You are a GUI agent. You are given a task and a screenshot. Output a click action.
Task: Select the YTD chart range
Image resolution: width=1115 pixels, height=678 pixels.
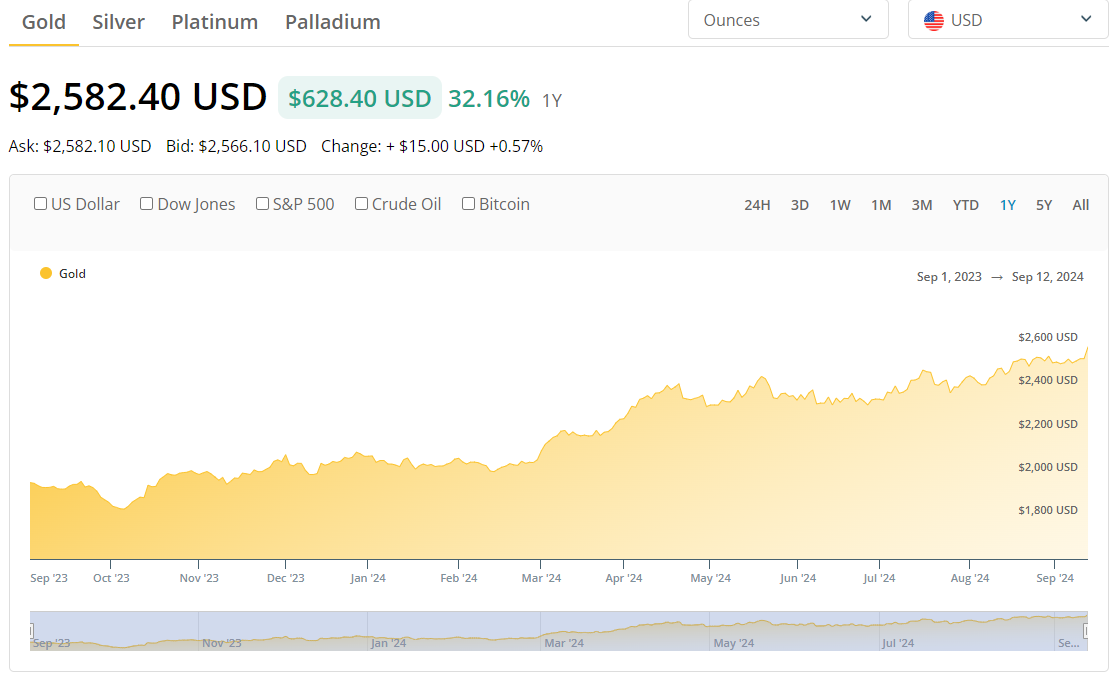pyautogui.click(x=966, y=205)
